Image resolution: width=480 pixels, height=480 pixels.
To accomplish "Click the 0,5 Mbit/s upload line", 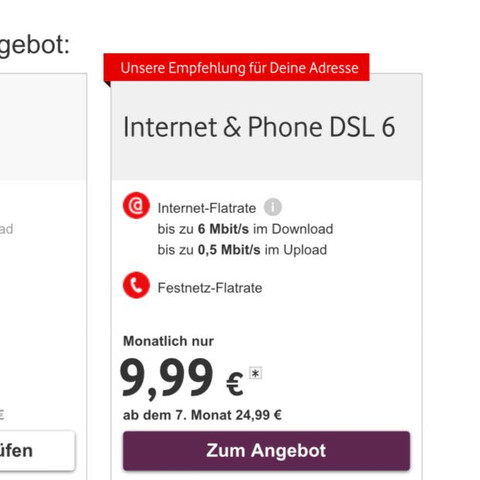I will 242,250.
